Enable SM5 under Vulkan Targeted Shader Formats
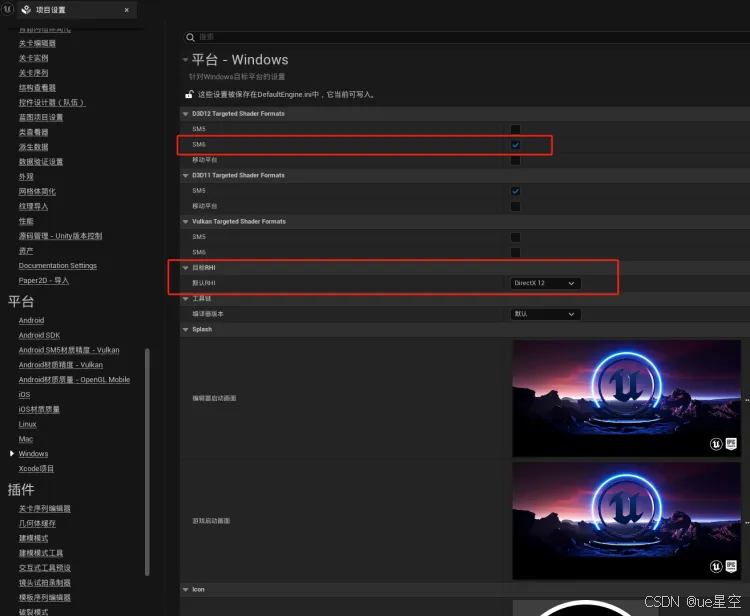Image resolution: width=750 pixels, height=616 pixels. click(515, 237)
